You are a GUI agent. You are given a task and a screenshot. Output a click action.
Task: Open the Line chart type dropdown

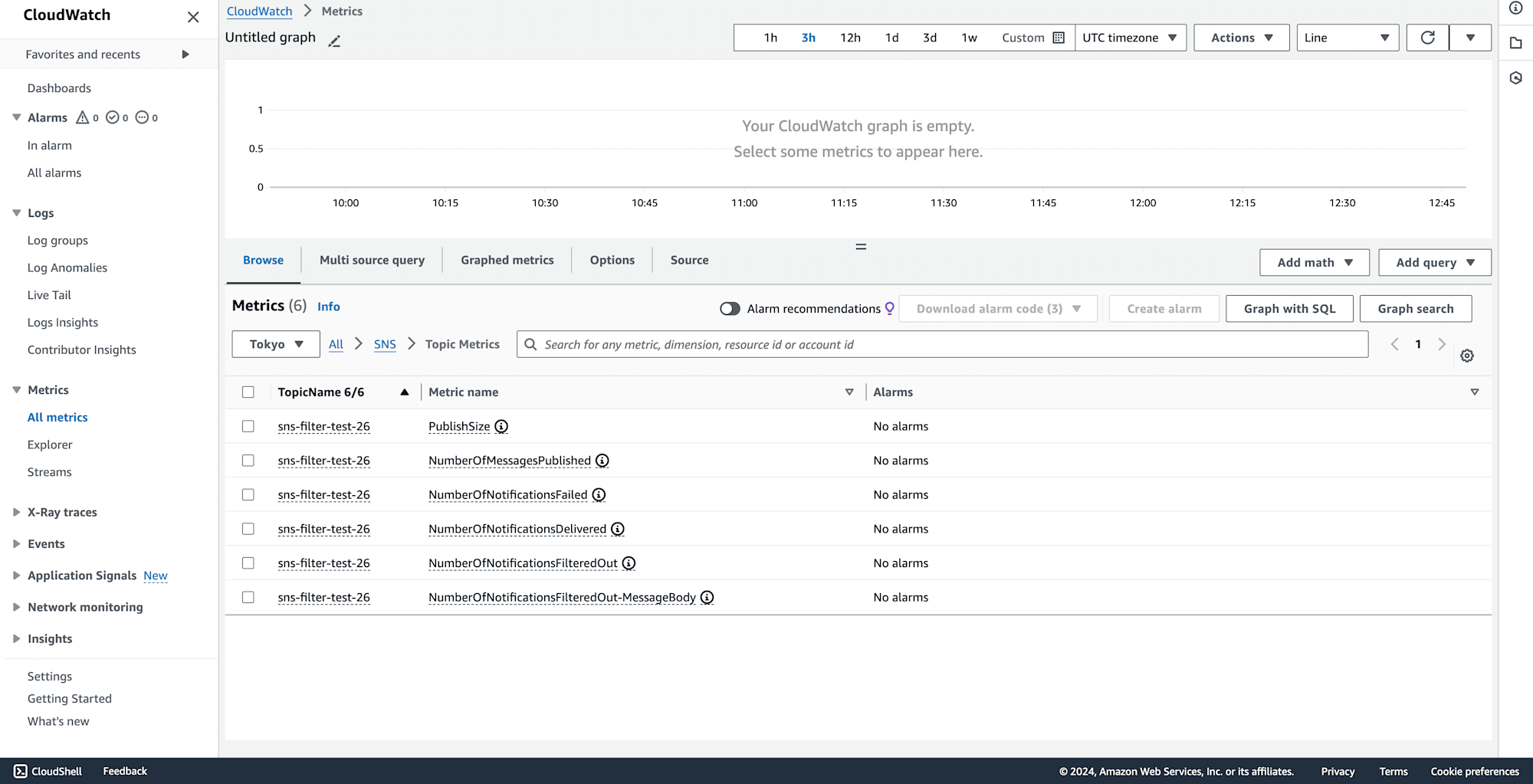[1348, 38]
